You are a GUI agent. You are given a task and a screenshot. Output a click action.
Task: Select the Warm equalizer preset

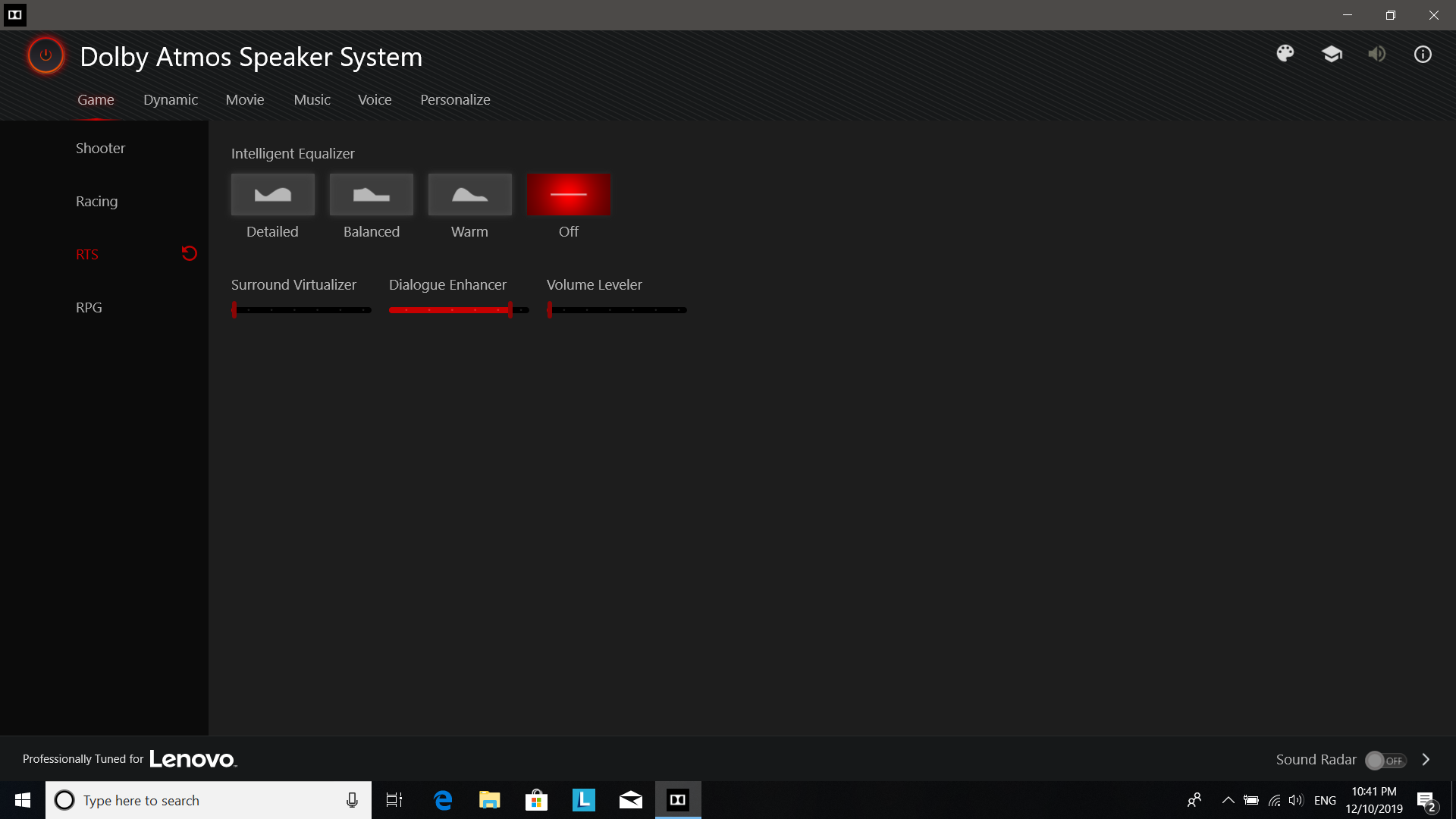tap(470, 194)
